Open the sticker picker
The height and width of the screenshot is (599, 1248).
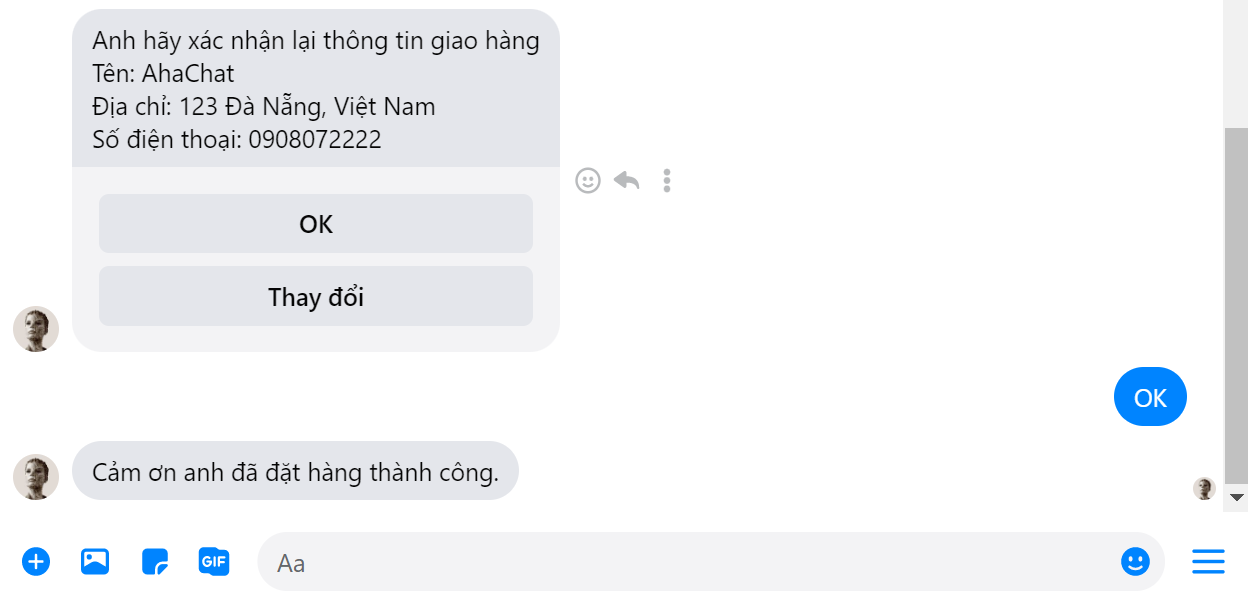click(155, 562)
